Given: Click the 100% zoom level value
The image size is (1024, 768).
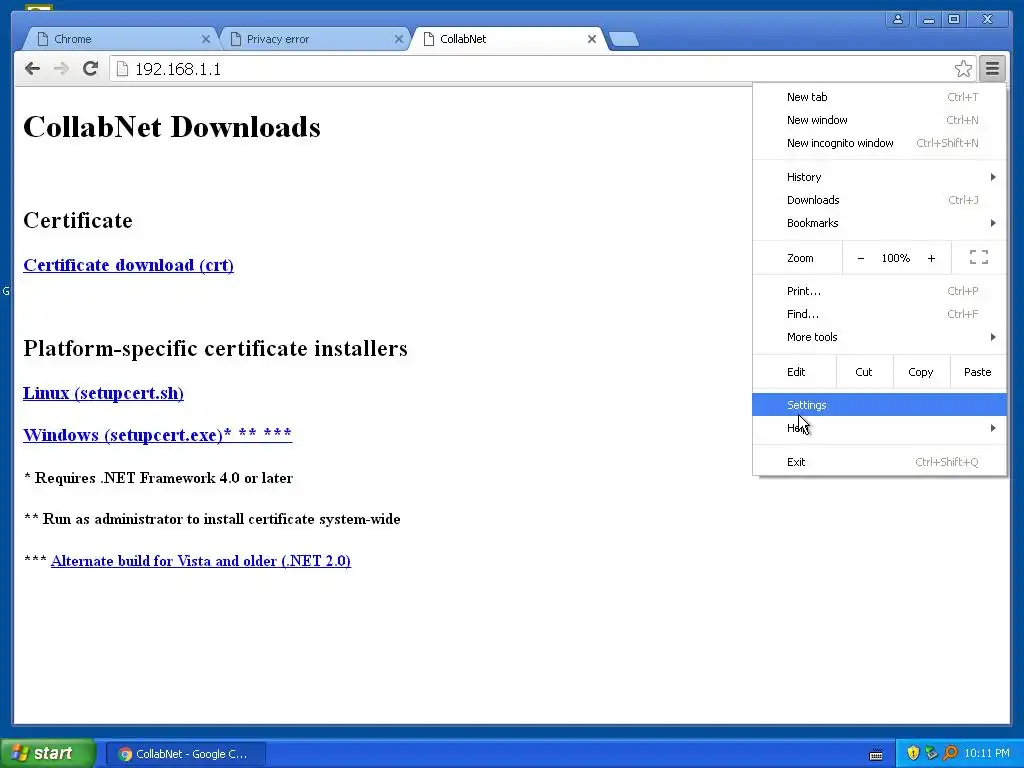Looking at the screenshot, I should click(895, 259).
